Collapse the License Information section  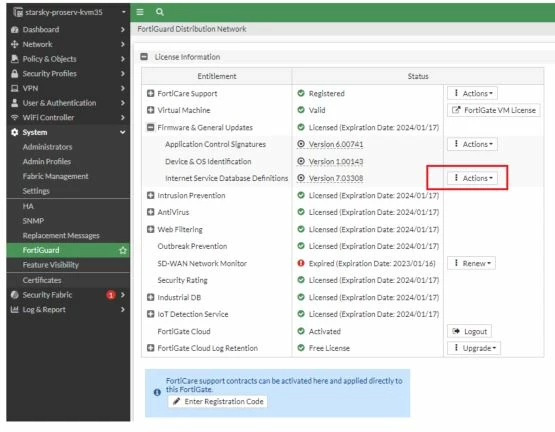click(144, 57)
